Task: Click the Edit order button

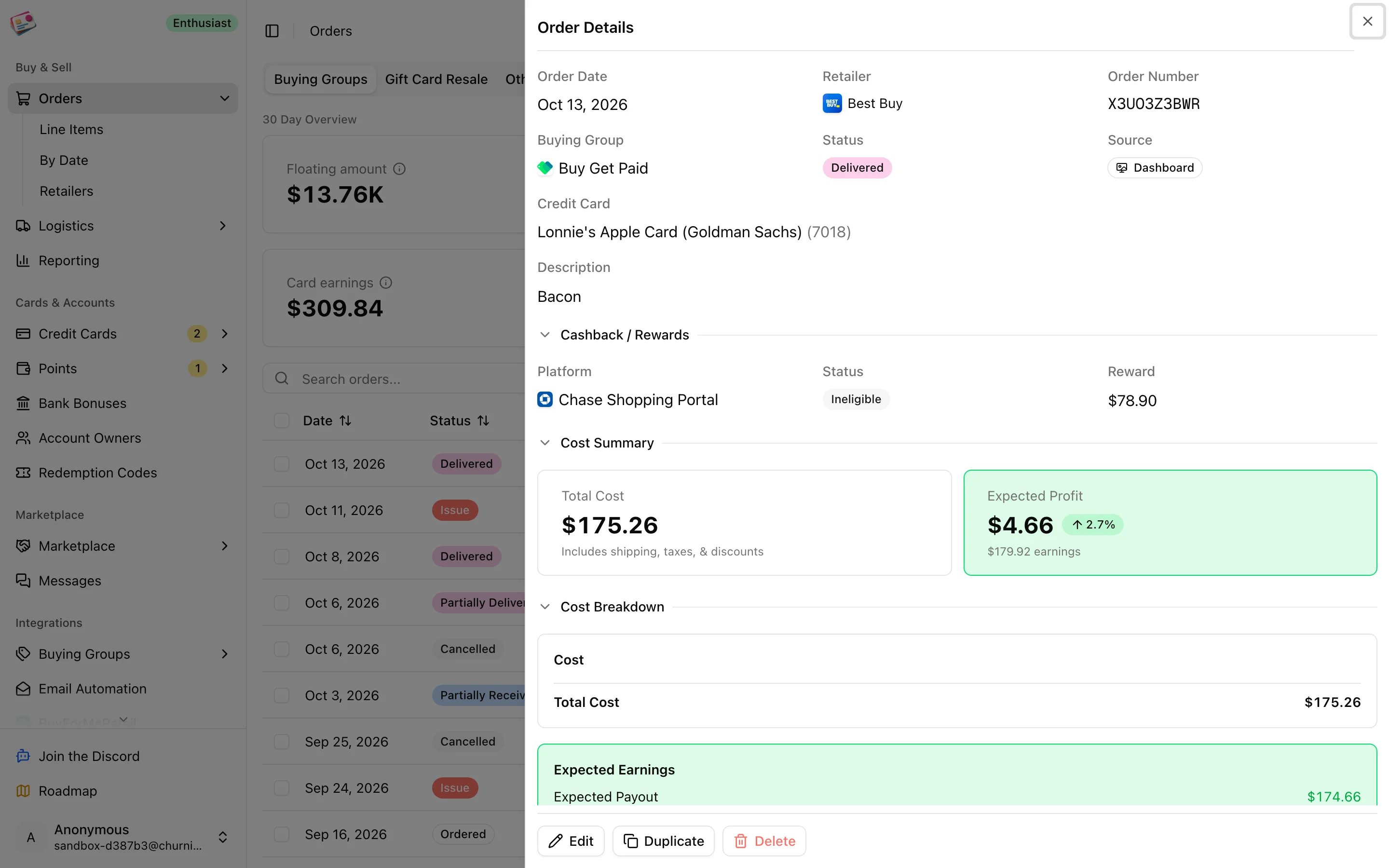Action: pyautogui.click(x=571, y=841)
